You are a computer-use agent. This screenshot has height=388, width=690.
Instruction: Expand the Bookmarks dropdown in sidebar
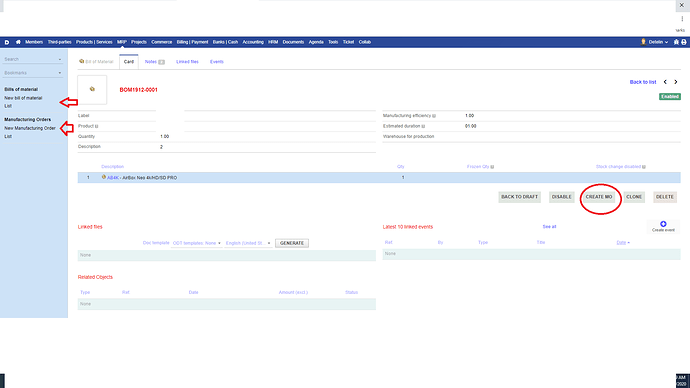click(33, 73)
